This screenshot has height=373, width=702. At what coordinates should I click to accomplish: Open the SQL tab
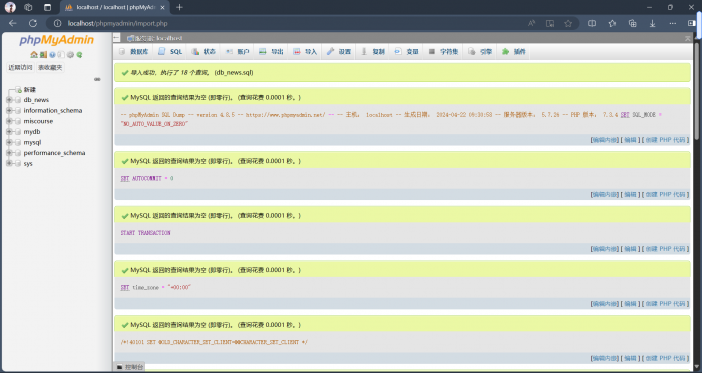(x=170, y=52)
